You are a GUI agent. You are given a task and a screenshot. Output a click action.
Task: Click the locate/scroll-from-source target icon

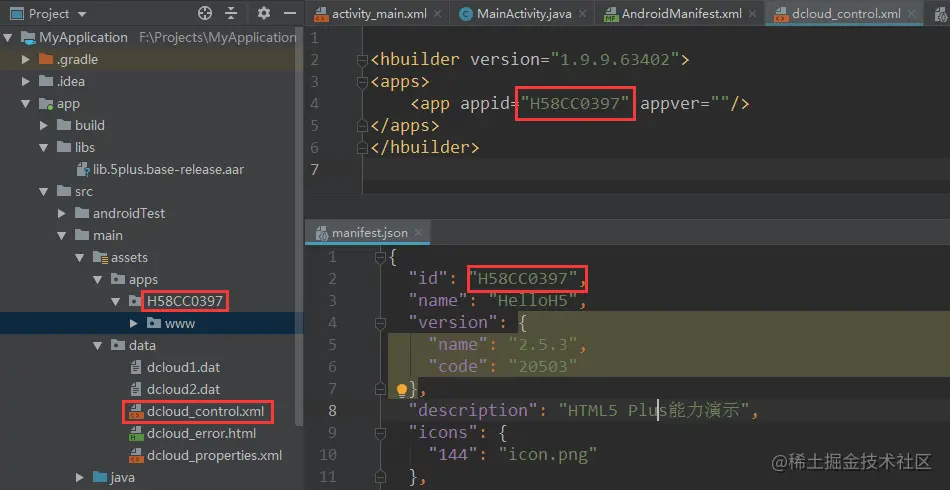(x=205, y=13)
